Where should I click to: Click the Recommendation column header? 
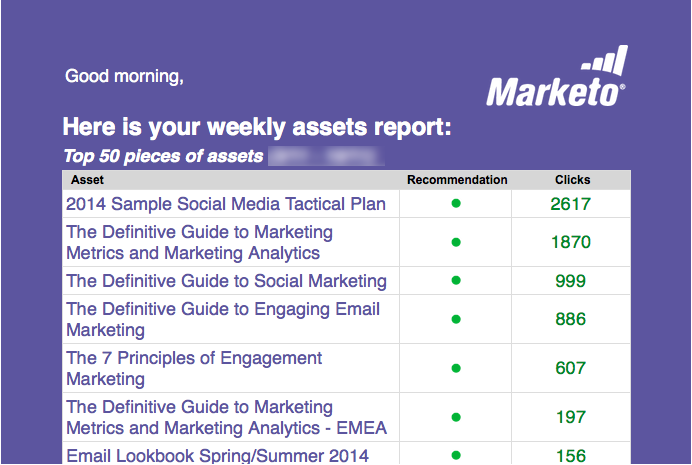pyautogui.click(x=457, y=180)
